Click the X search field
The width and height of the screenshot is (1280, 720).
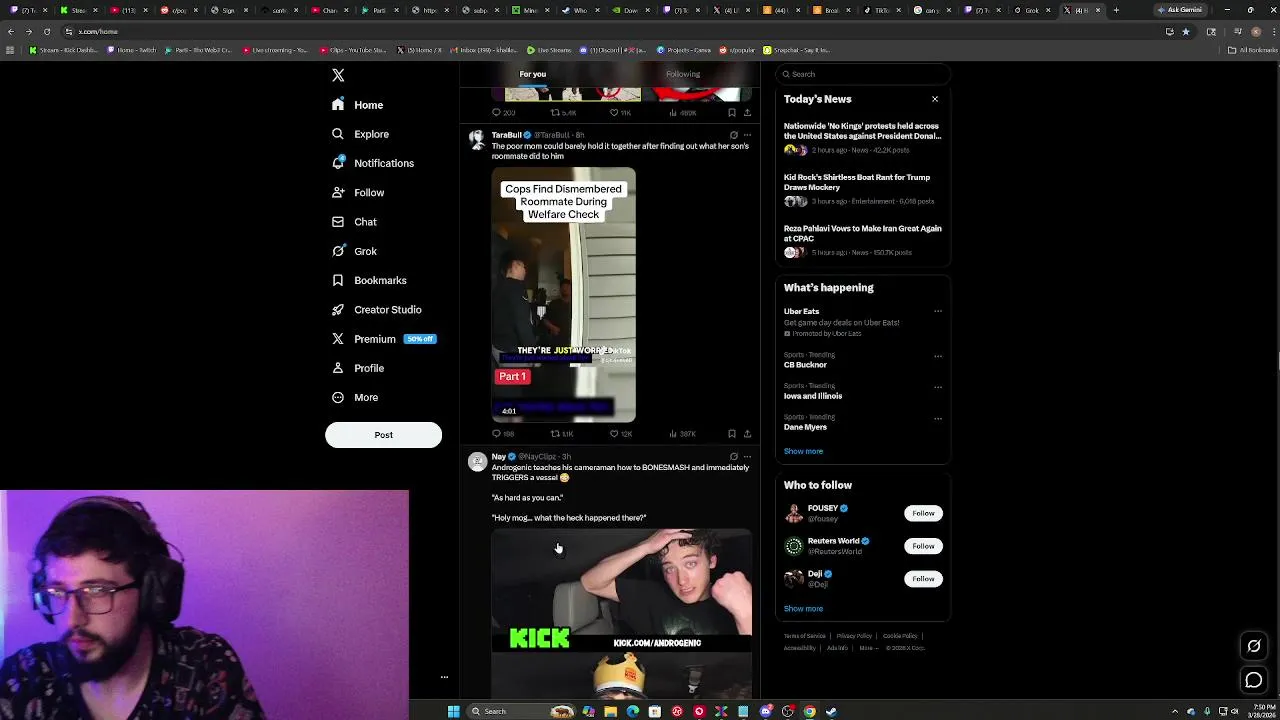pos(863,74)
